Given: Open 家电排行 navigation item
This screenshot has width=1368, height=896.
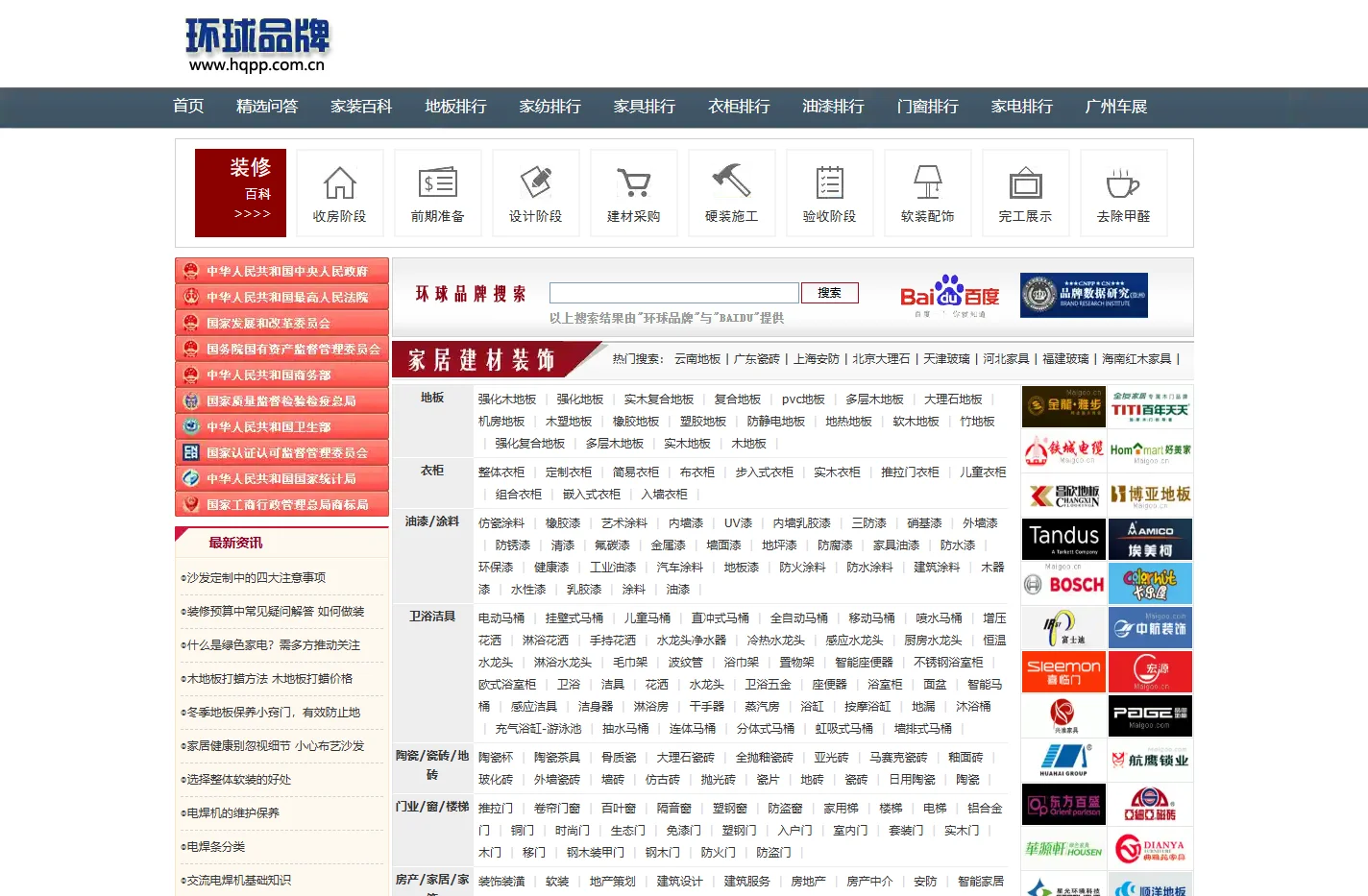Looking at the screenshot, I should (x=1022, y=107).
